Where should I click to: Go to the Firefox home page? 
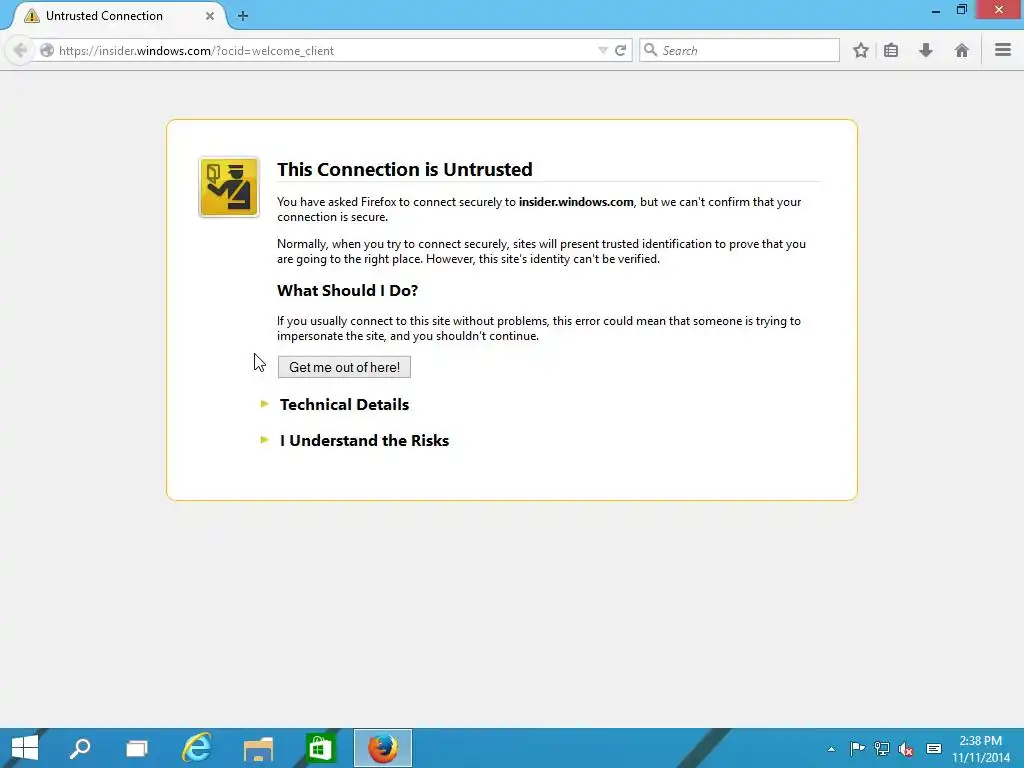coord(961,50)
